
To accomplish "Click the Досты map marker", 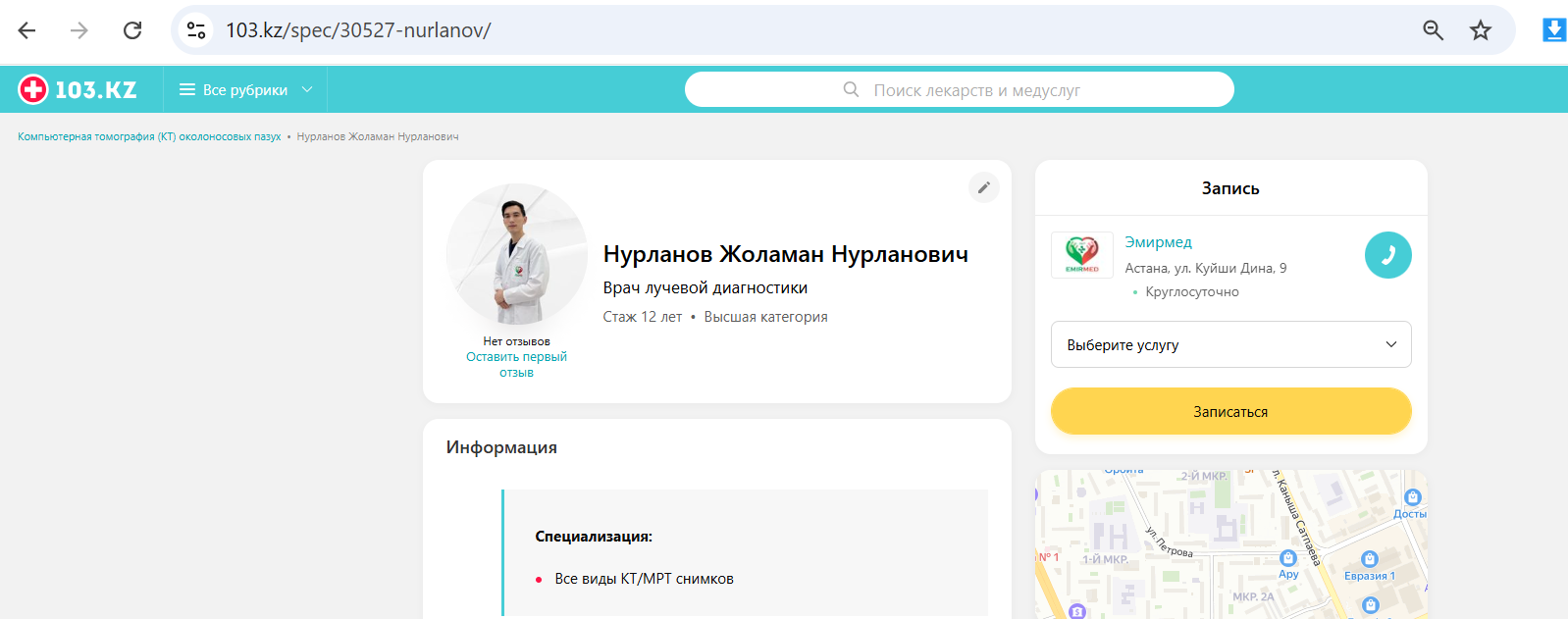I will click(x=1412, y=497).
